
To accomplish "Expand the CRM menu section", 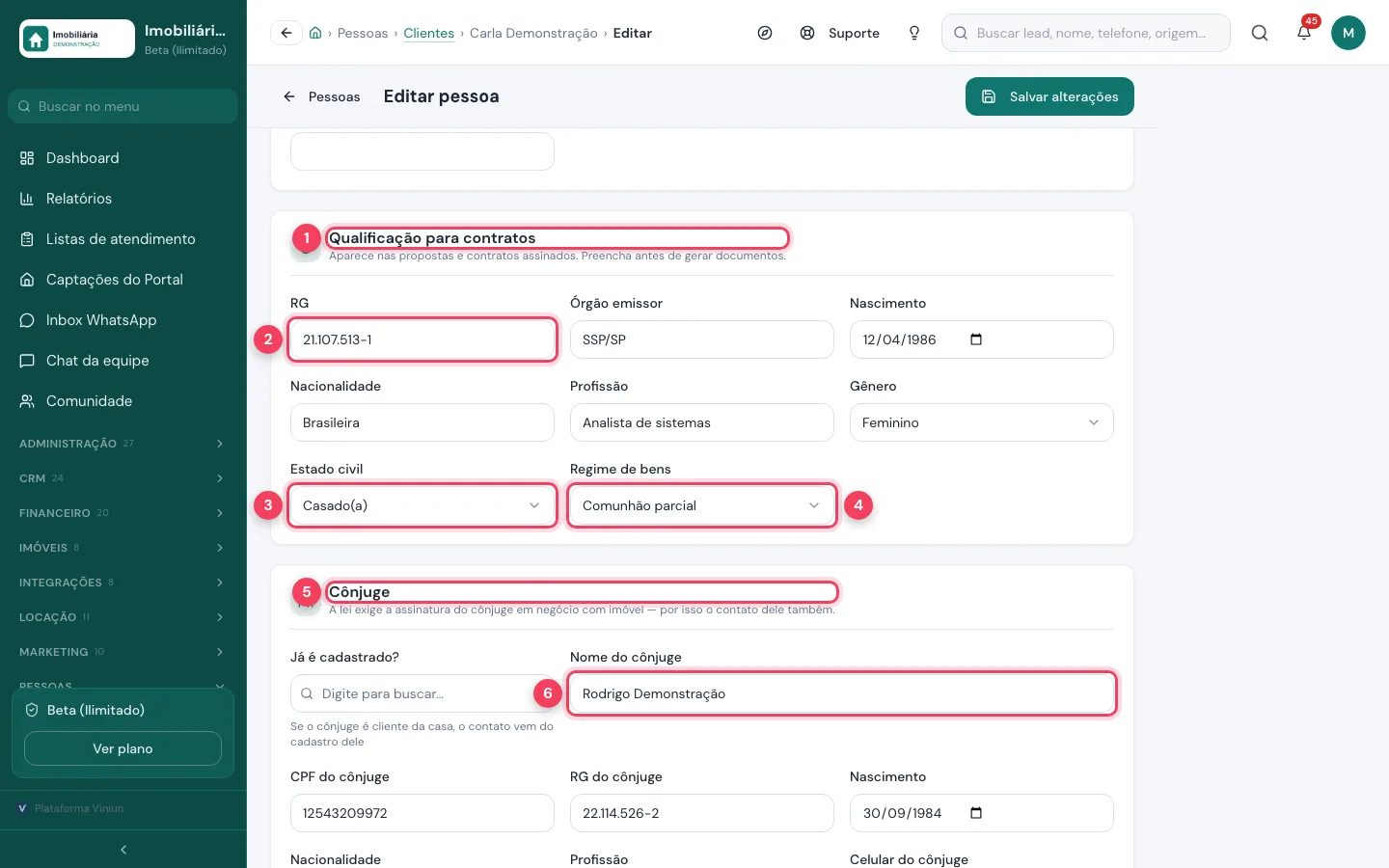I will (x=123, y=478).
